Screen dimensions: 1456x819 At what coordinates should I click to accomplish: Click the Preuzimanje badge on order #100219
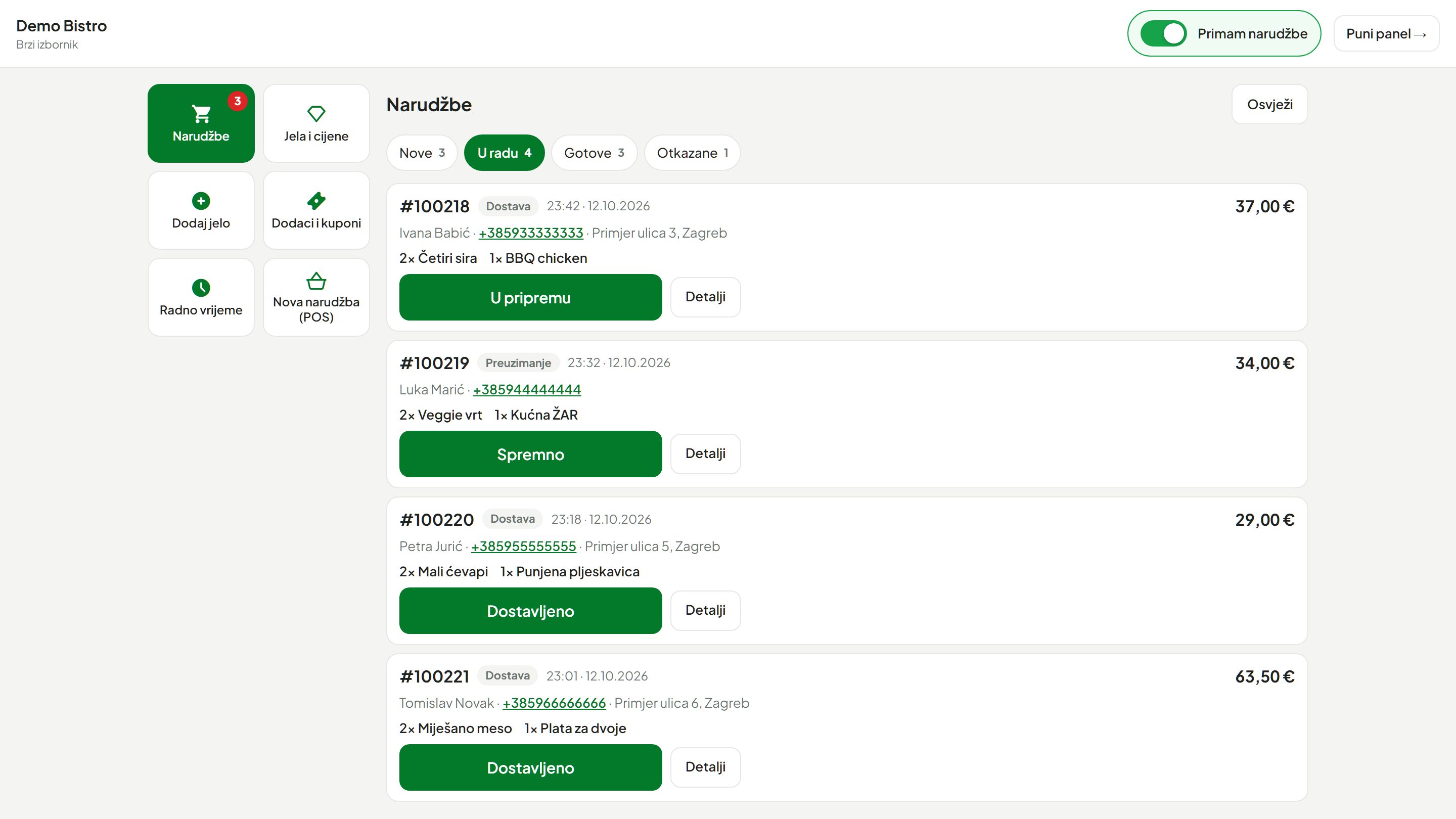coord(518,363)
